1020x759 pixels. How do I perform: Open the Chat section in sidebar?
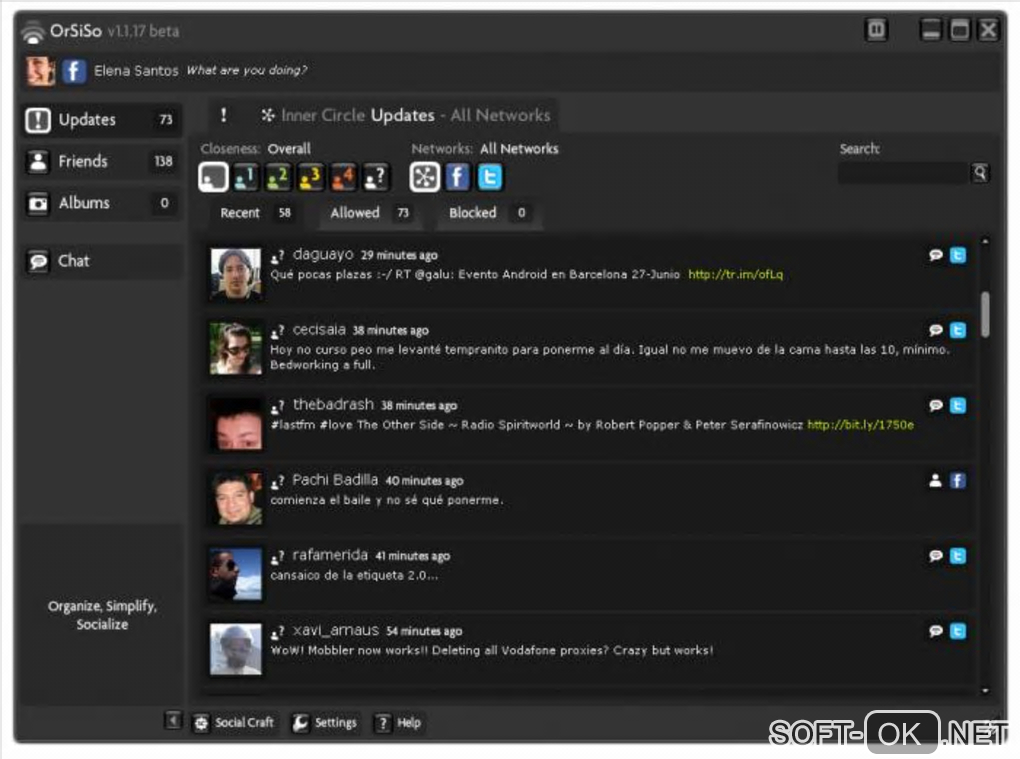[101, 261]
